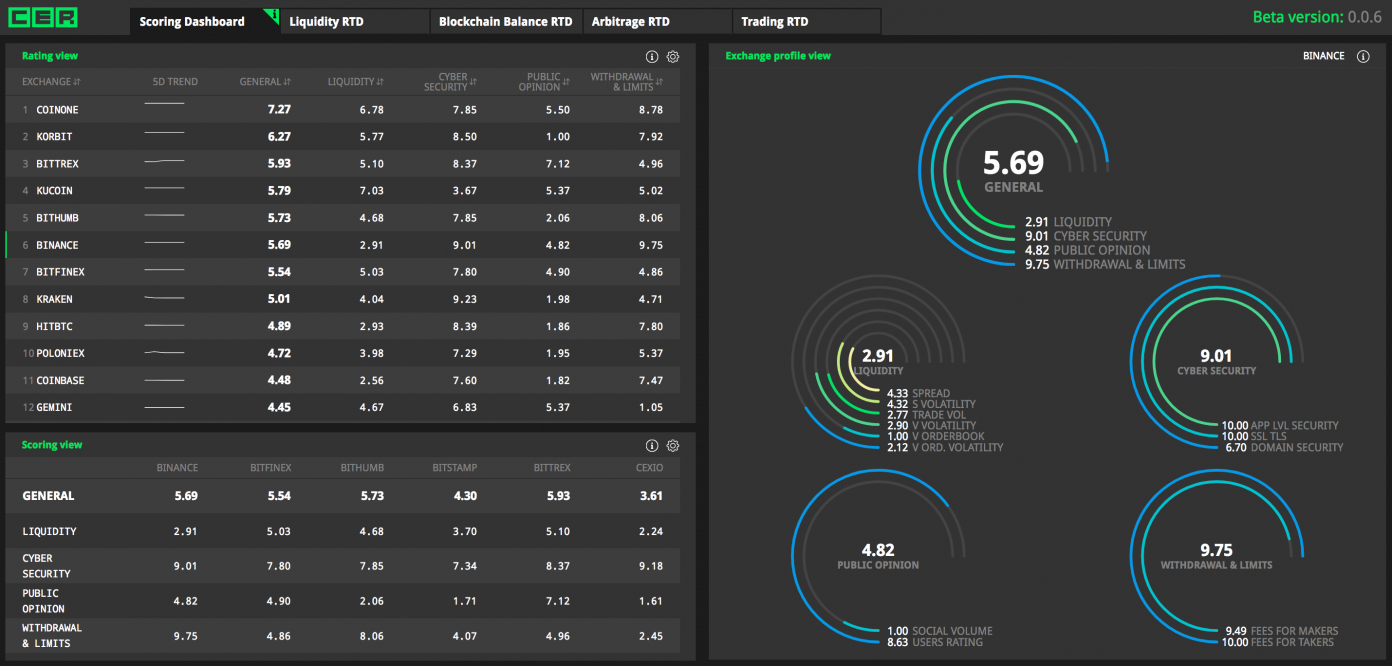Image resolution: width=1392 pixels, height=666 pixels.
Task: Click the 5.69 GENERAL gauge
Action: point(1013,171)
